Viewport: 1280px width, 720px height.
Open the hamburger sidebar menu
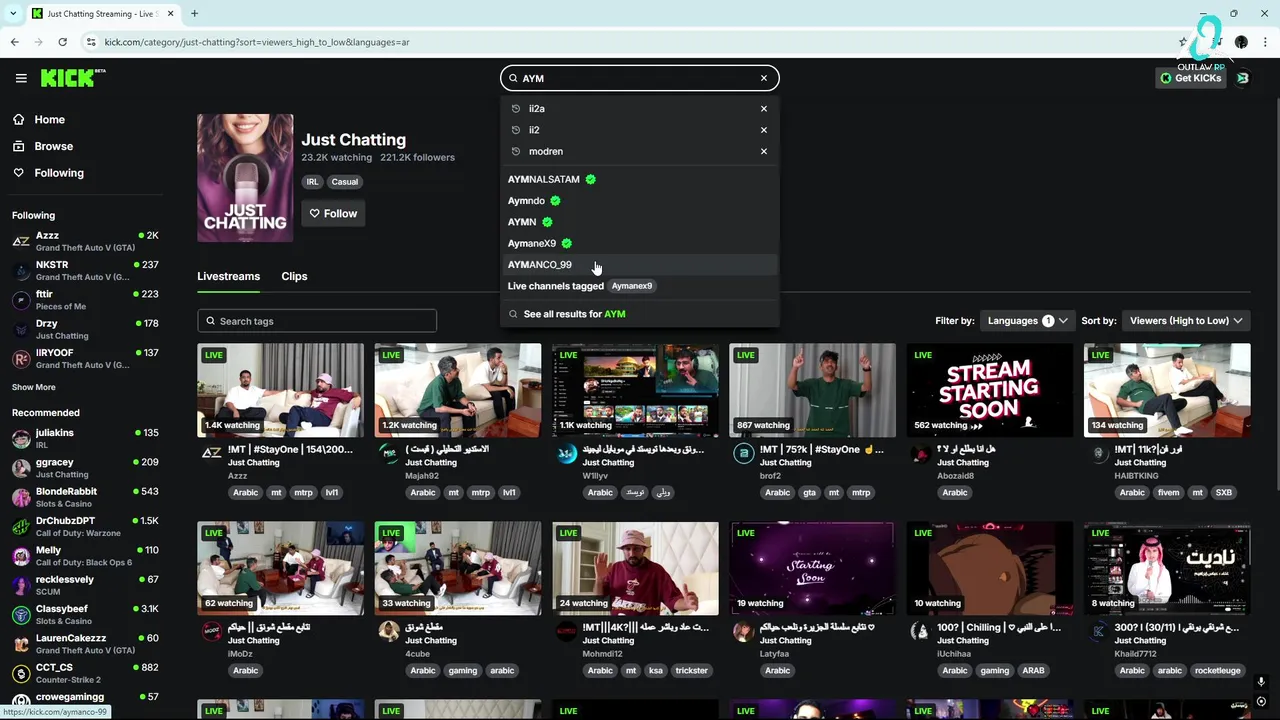[20, 78]
